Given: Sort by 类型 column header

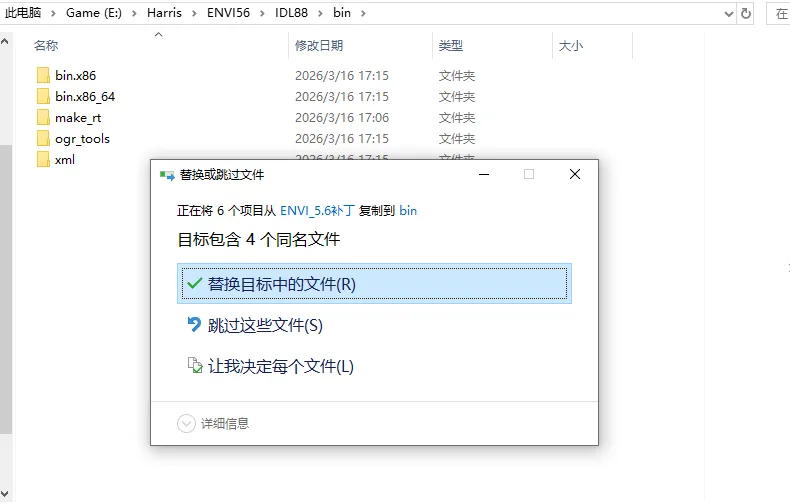Looking at the screenshot, I should click(450, 46).
